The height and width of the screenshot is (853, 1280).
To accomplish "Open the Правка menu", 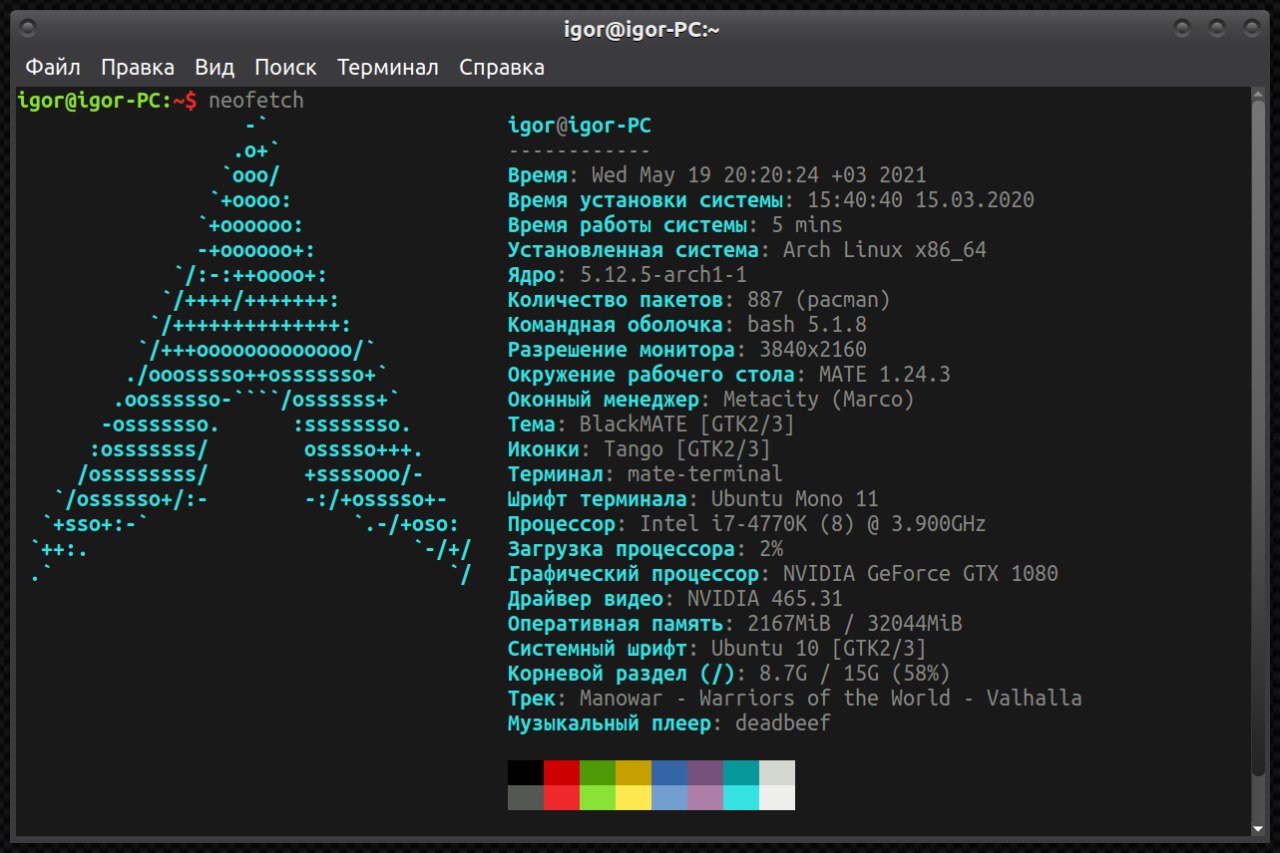I will 137,68.
